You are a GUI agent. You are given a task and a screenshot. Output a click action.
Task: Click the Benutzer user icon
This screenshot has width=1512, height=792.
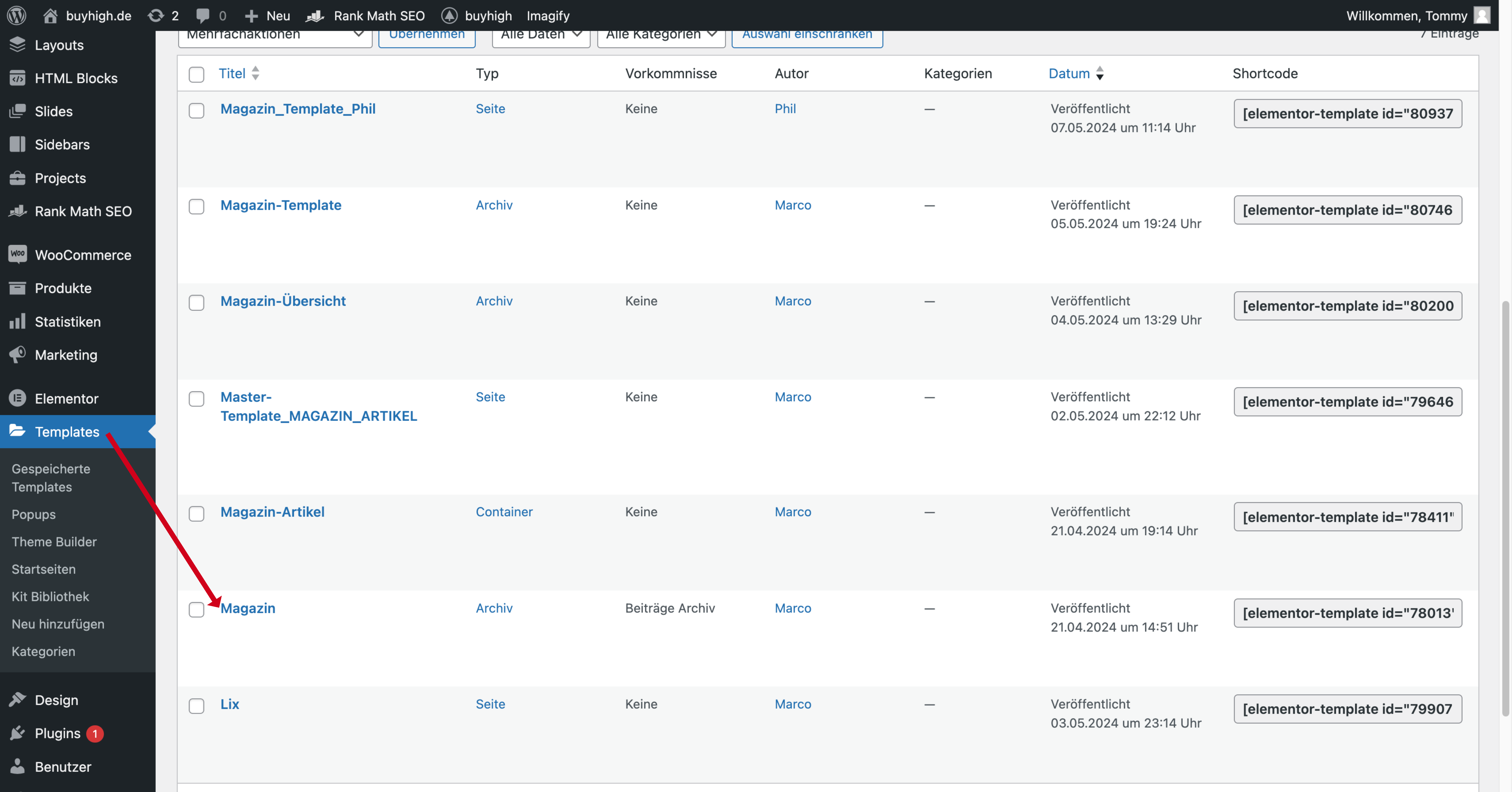(18, 766)
